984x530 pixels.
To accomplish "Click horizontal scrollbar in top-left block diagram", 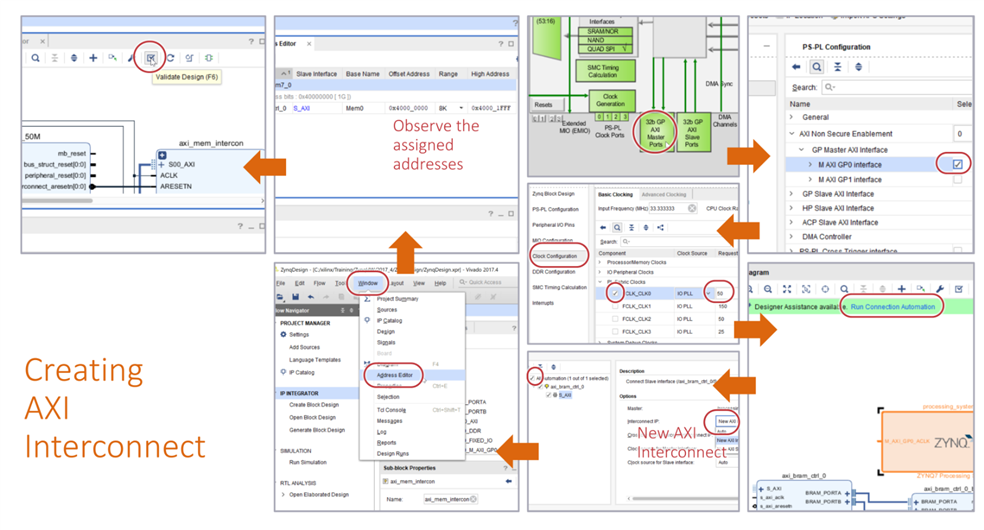I will coord(58,201).
